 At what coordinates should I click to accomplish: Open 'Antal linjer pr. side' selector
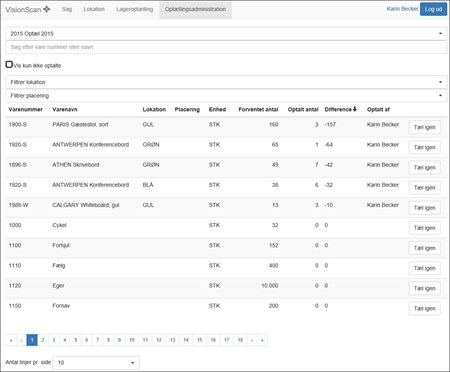96,363
